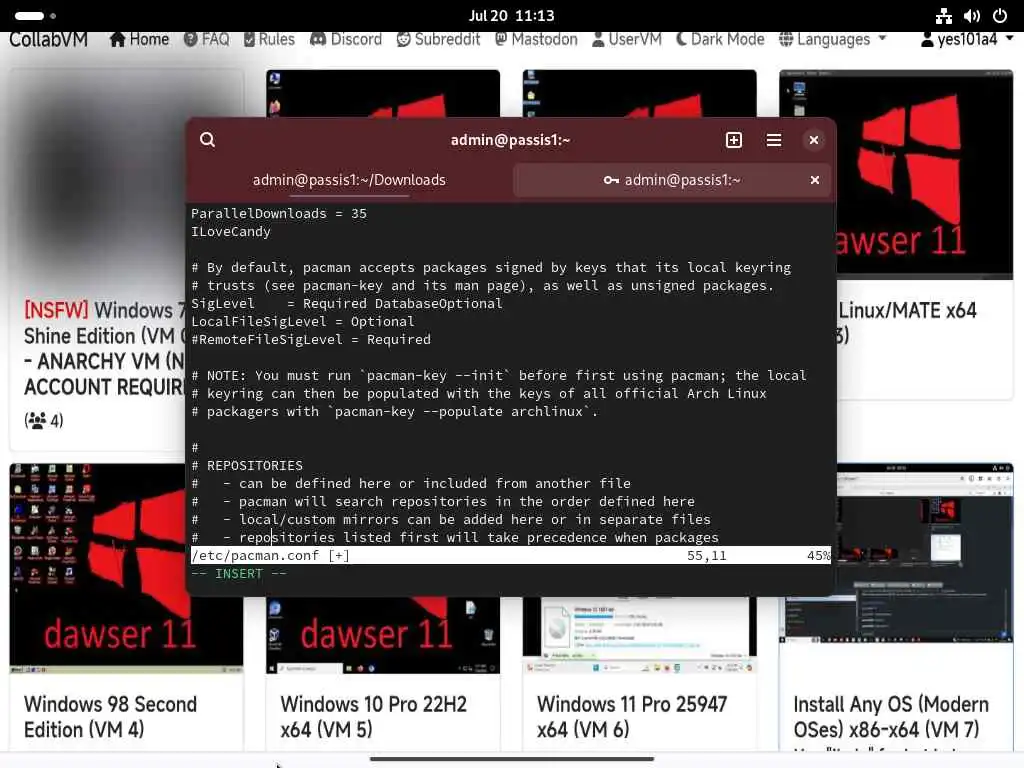Click the terminal title admin@passis1:~
The width and height of the screenshot is (1024, 768).
click(510, 140)
